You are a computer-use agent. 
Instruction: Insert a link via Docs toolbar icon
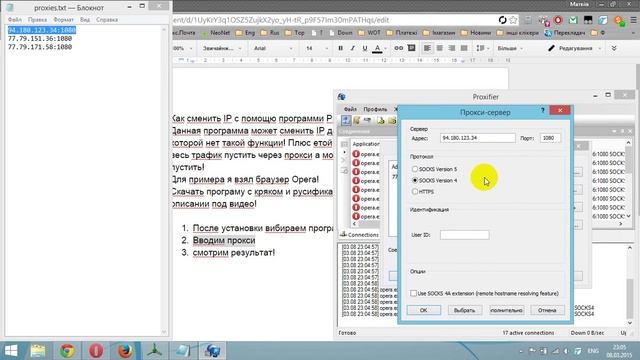(x=398, y=48)
